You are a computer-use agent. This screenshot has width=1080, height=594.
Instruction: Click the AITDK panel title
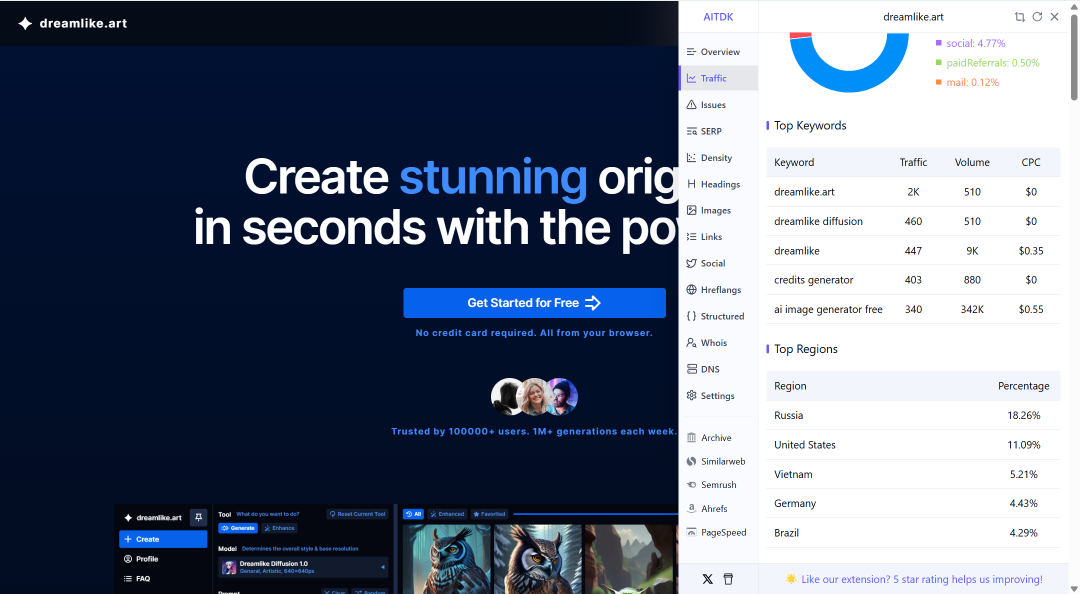(x=718, y=17)
